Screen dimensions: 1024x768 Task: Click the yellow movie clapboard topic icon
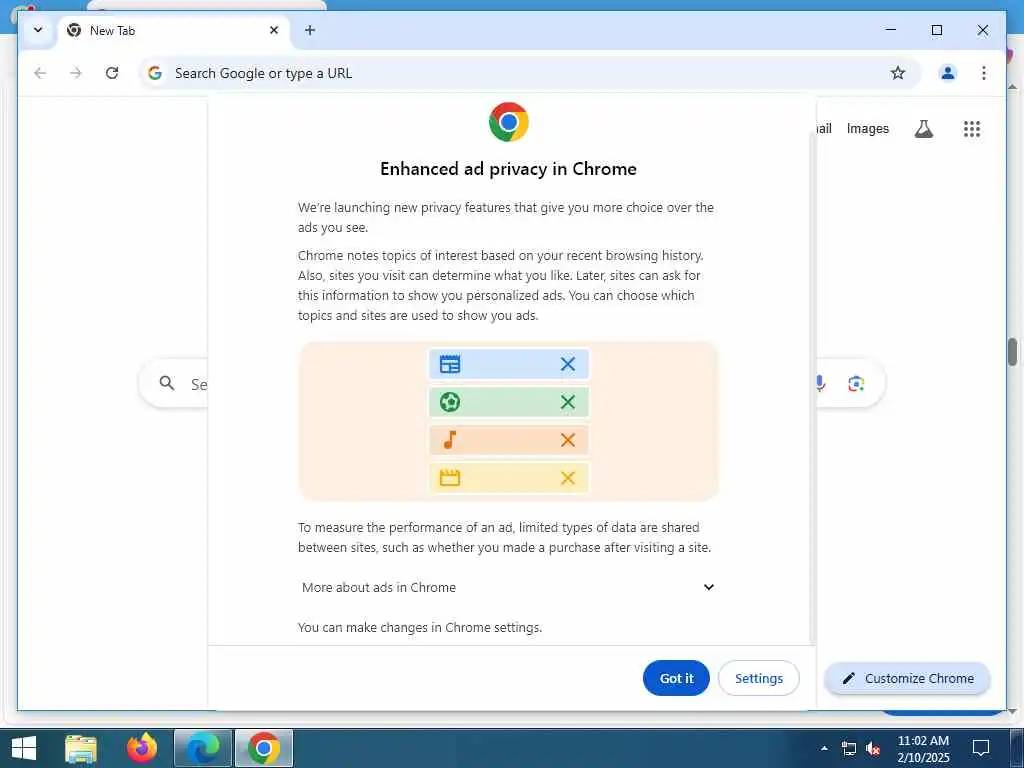coord(450,477)
